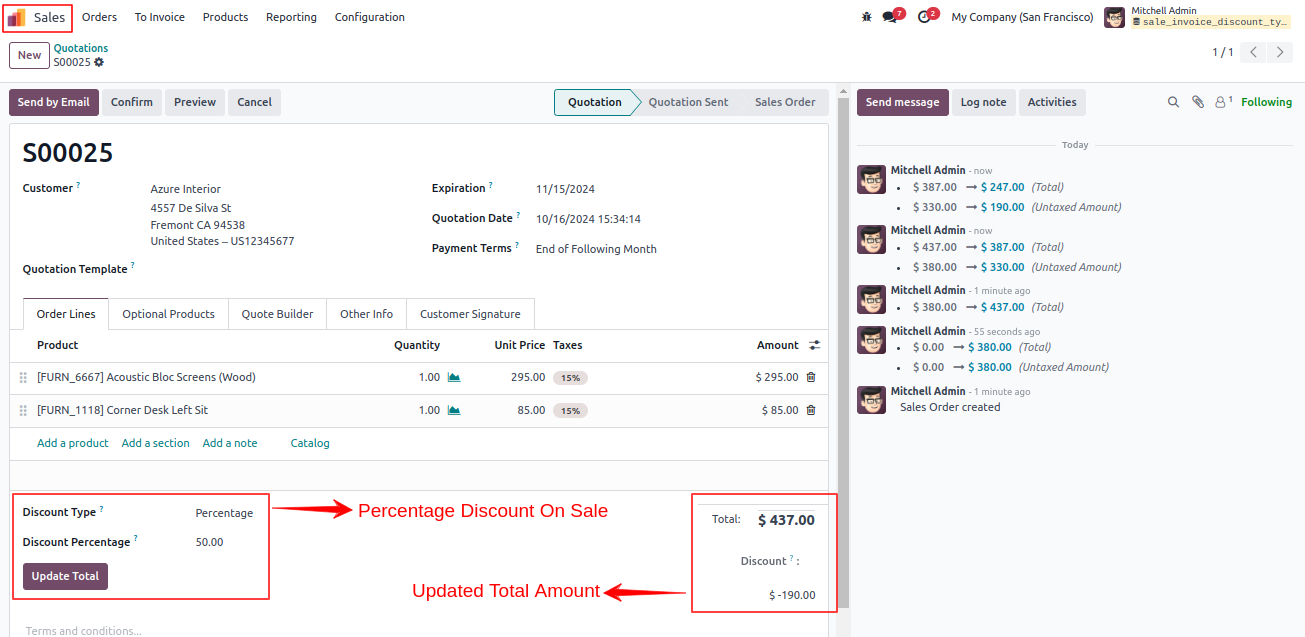Open the To Invoice menu
This screenshot has width=1305, height=637.
(160, 17)
